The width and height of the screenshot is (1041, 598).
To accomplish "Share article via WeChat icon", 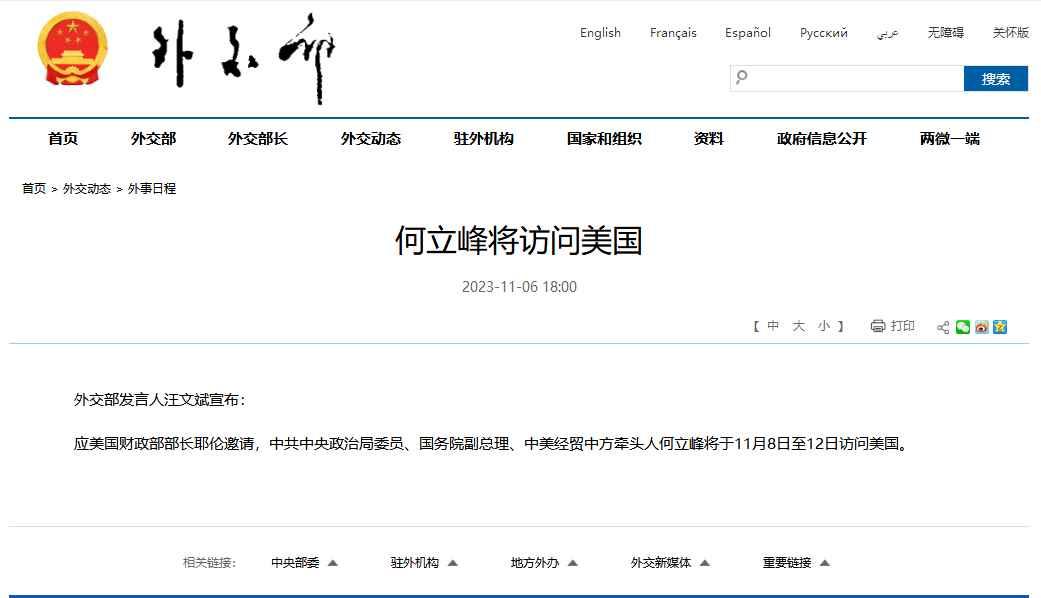I will tap(962, 327).
